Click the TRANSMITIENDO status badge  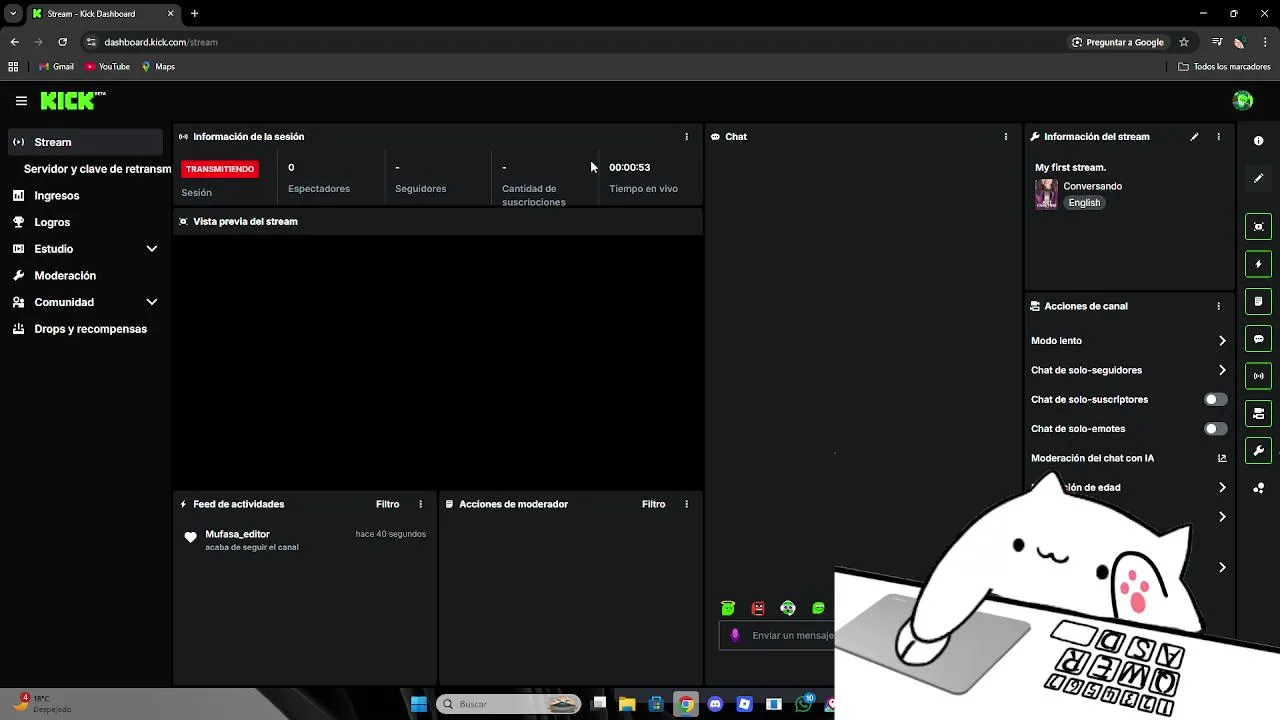tap(220, 169)
